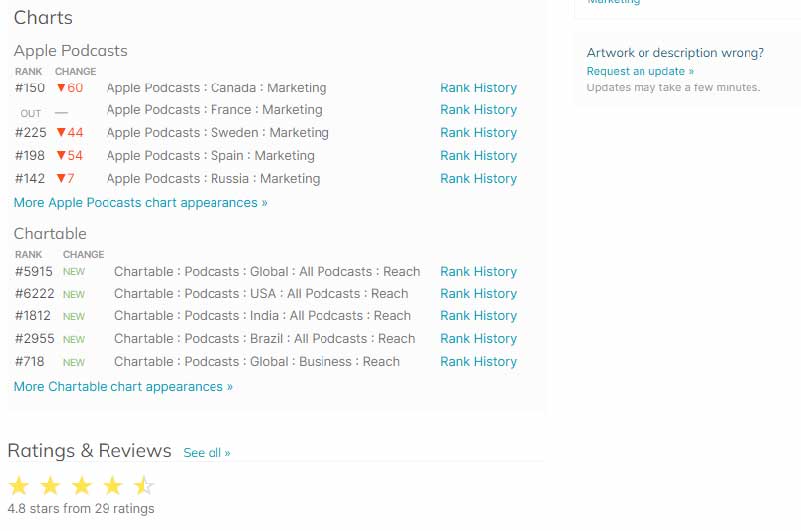The image size is (801, 531).
Task: Select 'Chartable : Podcasts : Global : All Podcasts : Reach'
Action: (x=267, y=272)
